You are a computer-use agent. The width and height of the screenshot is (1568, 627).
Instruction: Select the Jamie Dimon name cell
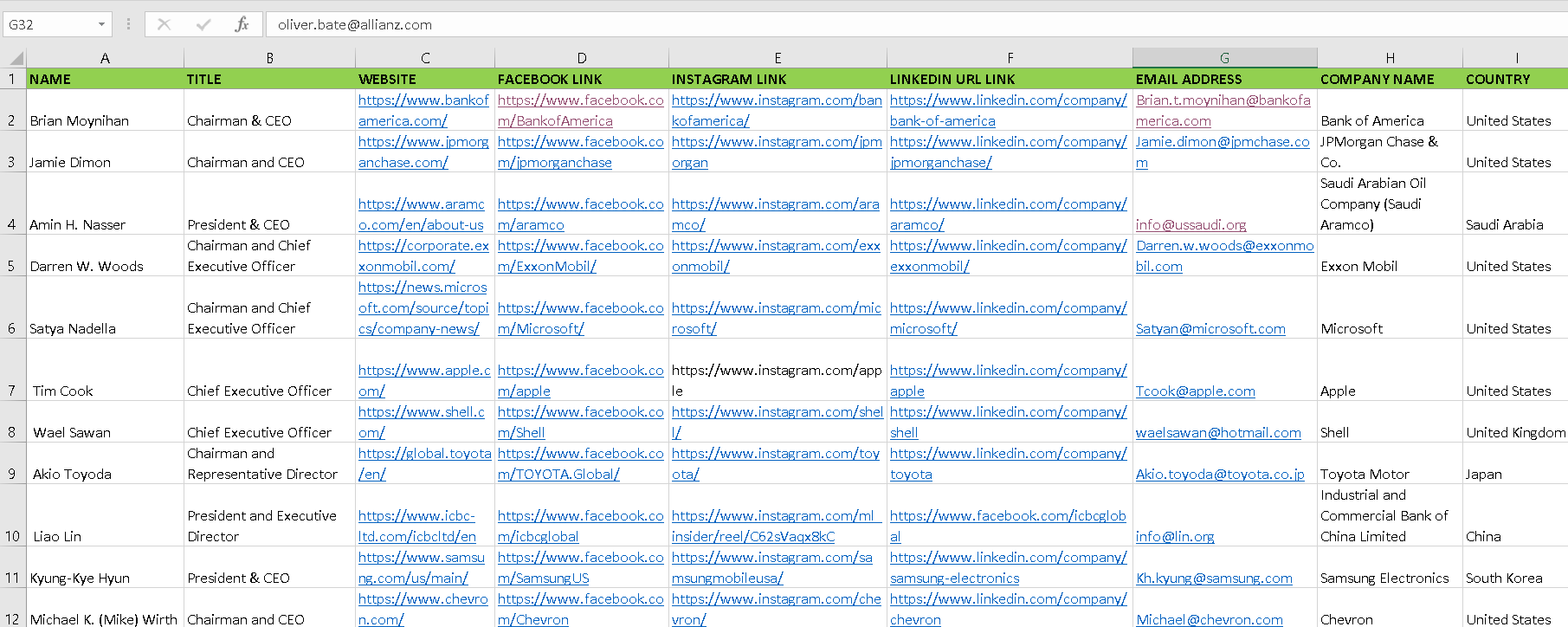[x=105, y=152]
